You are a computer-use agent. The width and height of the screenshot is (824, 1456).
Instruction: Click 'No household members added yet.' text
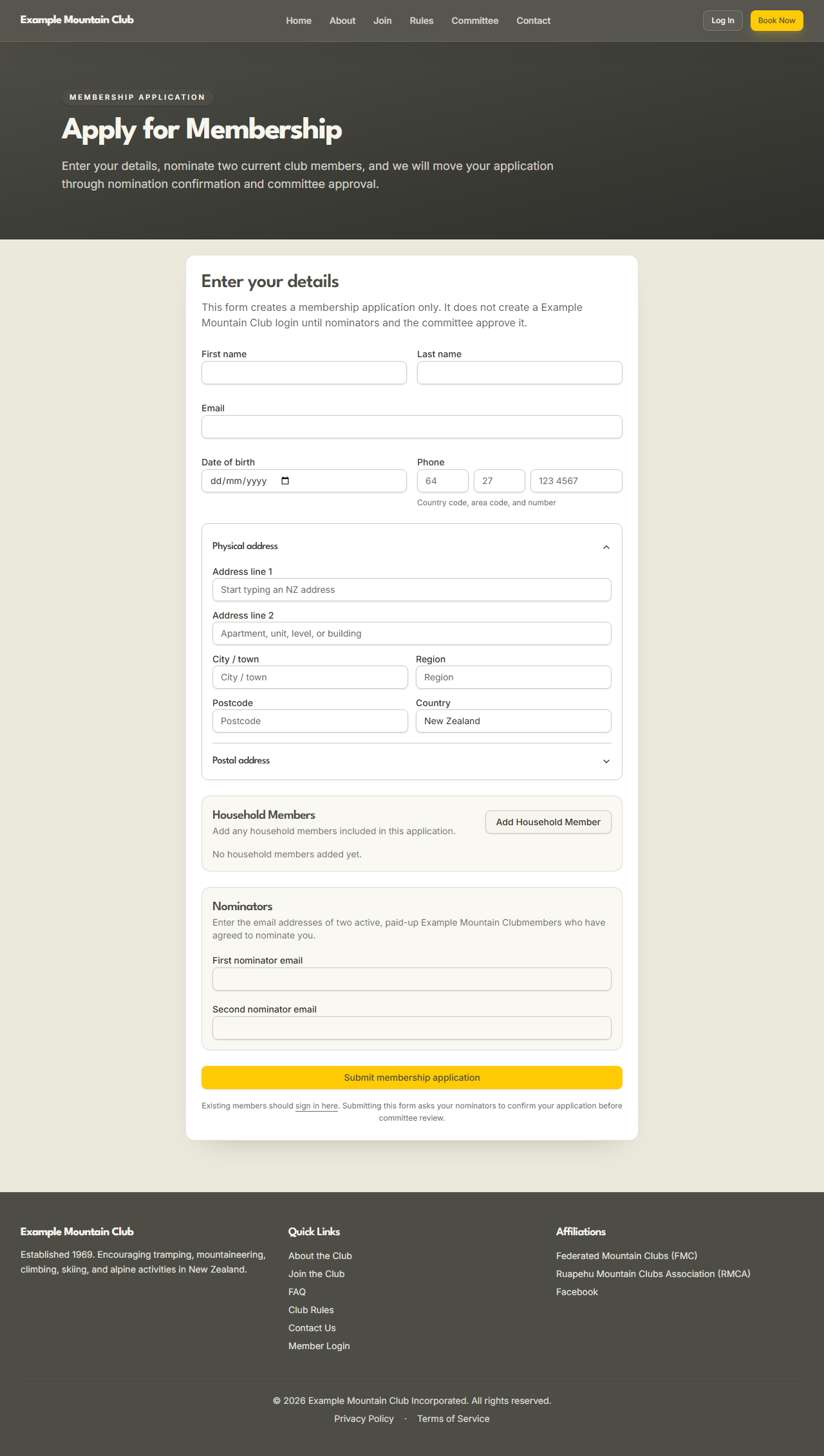[287, 854]
